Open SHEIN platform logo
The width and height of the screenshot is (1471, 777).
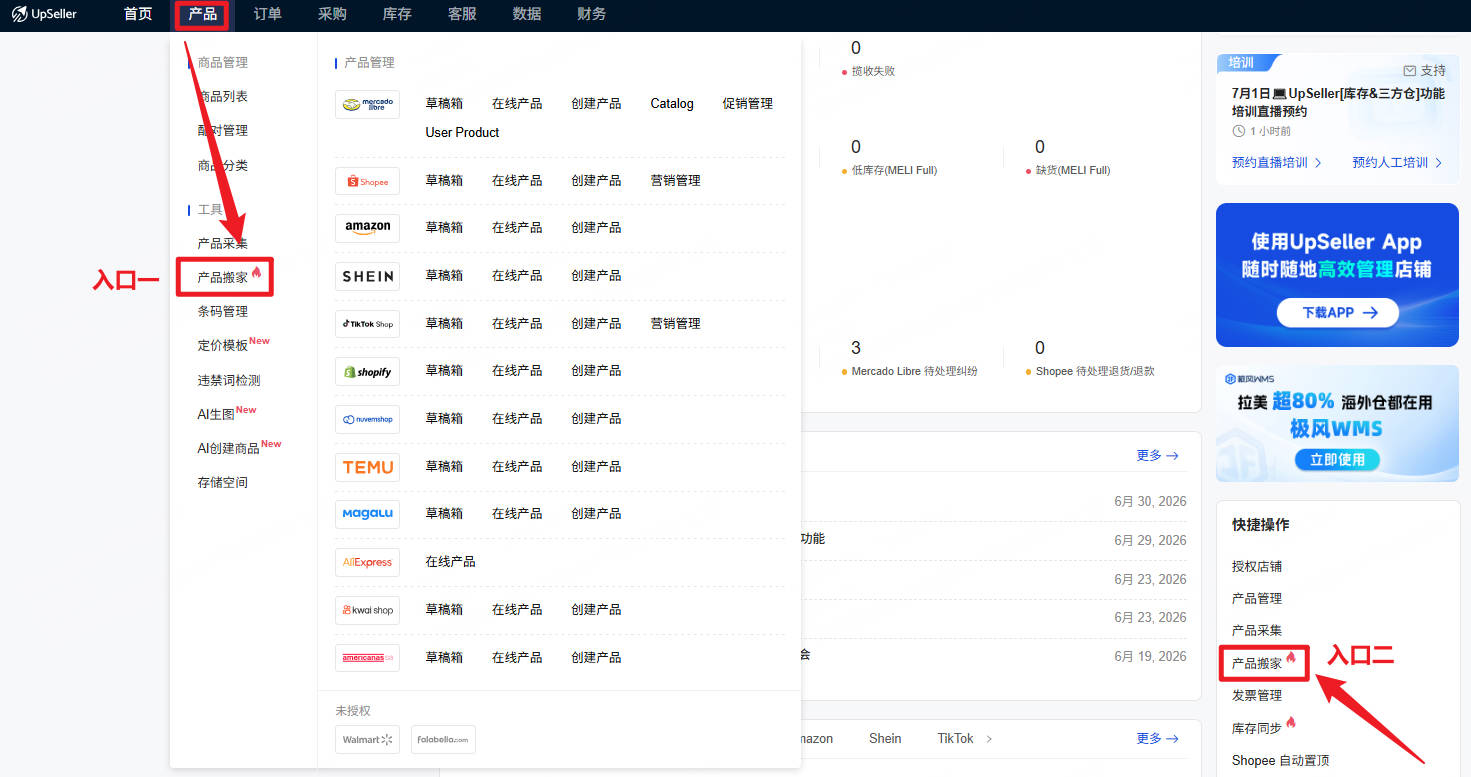[x=367, y=276]
